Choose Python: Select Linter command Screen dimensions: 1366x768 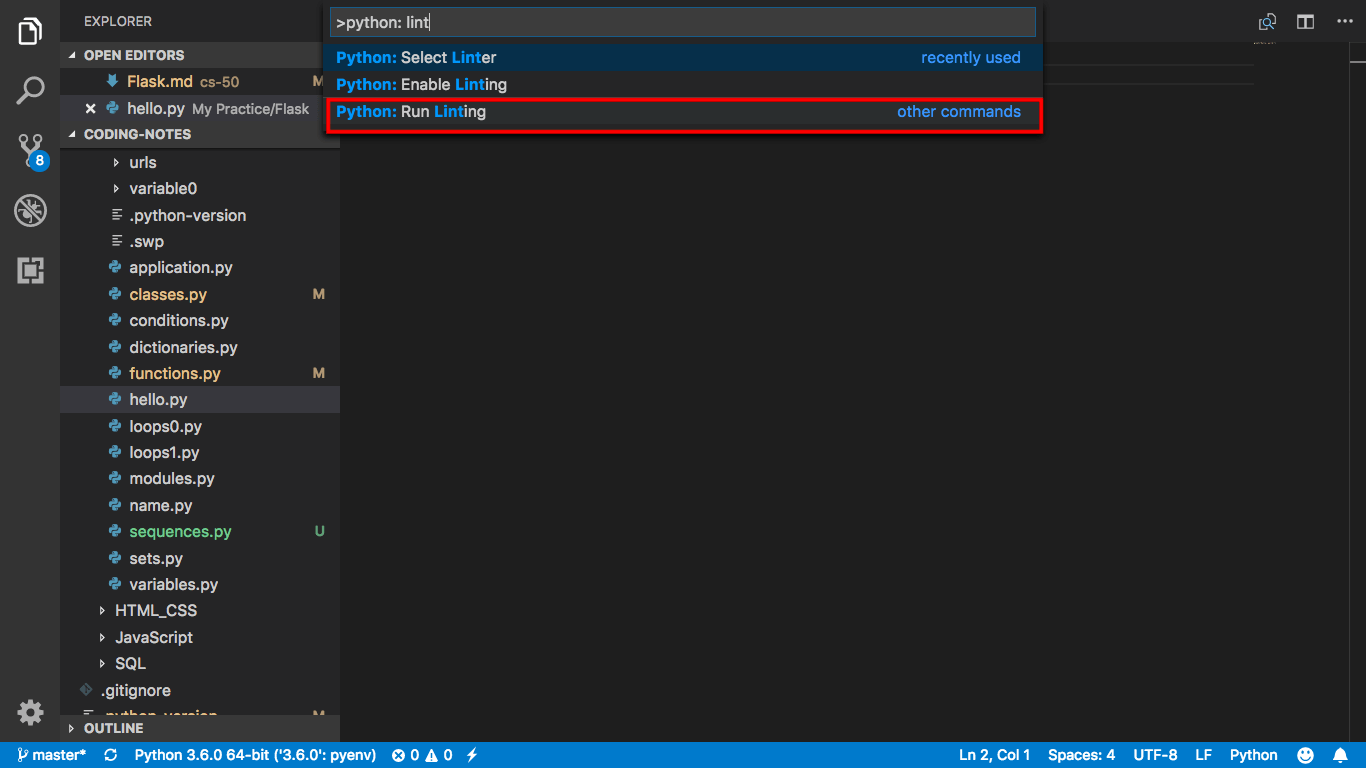pyautogui.click(x=683, y=58)
